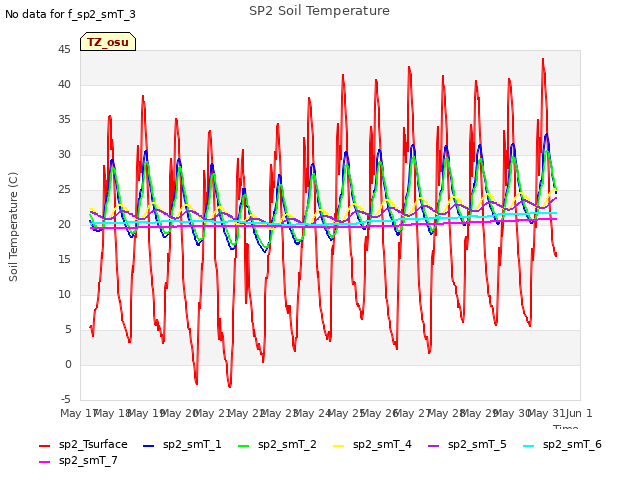Click the 'No data for f_sp2_smT_3' message

[70, 14]
